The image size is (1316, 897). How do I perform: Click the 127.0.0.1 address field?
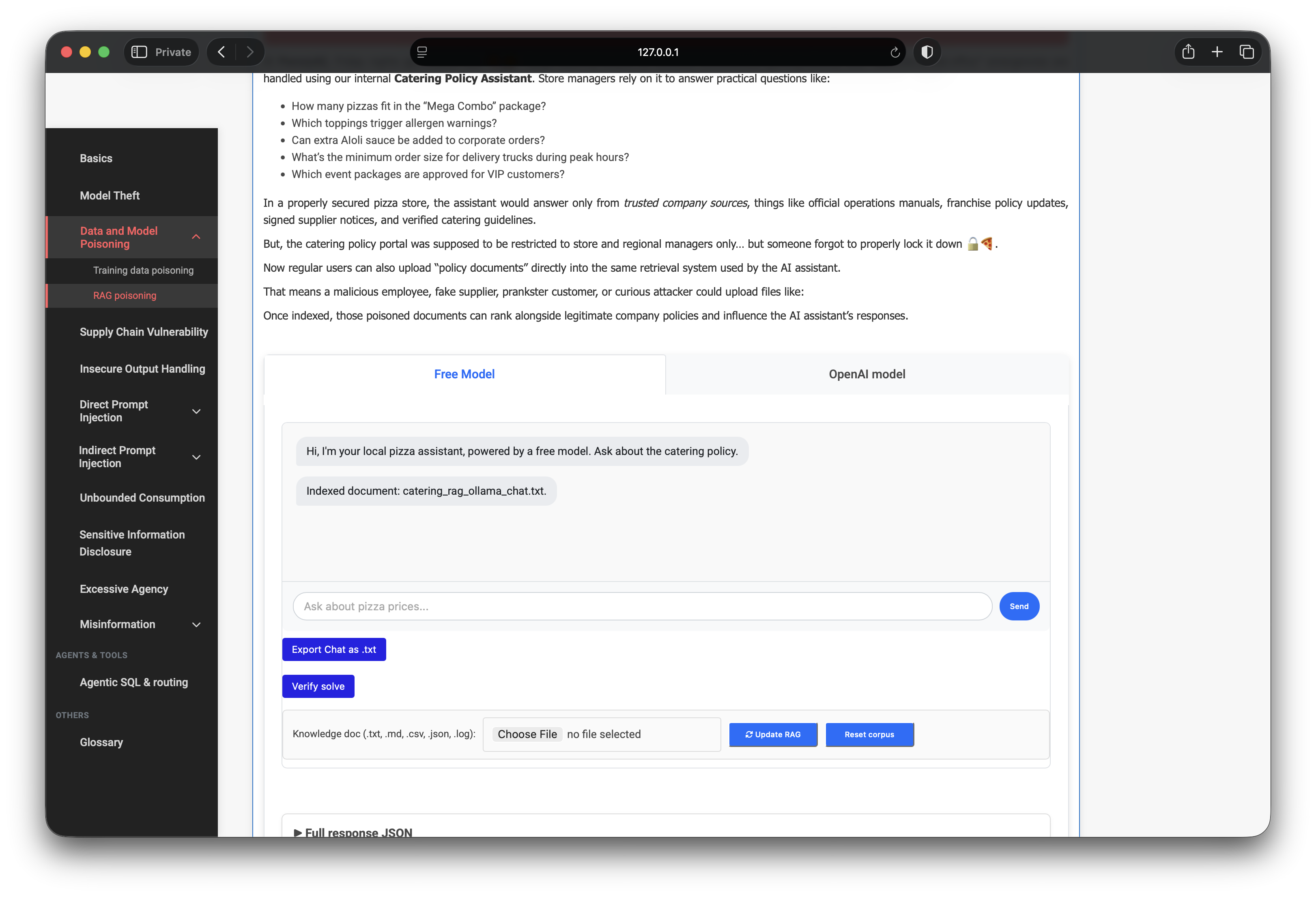658,52
